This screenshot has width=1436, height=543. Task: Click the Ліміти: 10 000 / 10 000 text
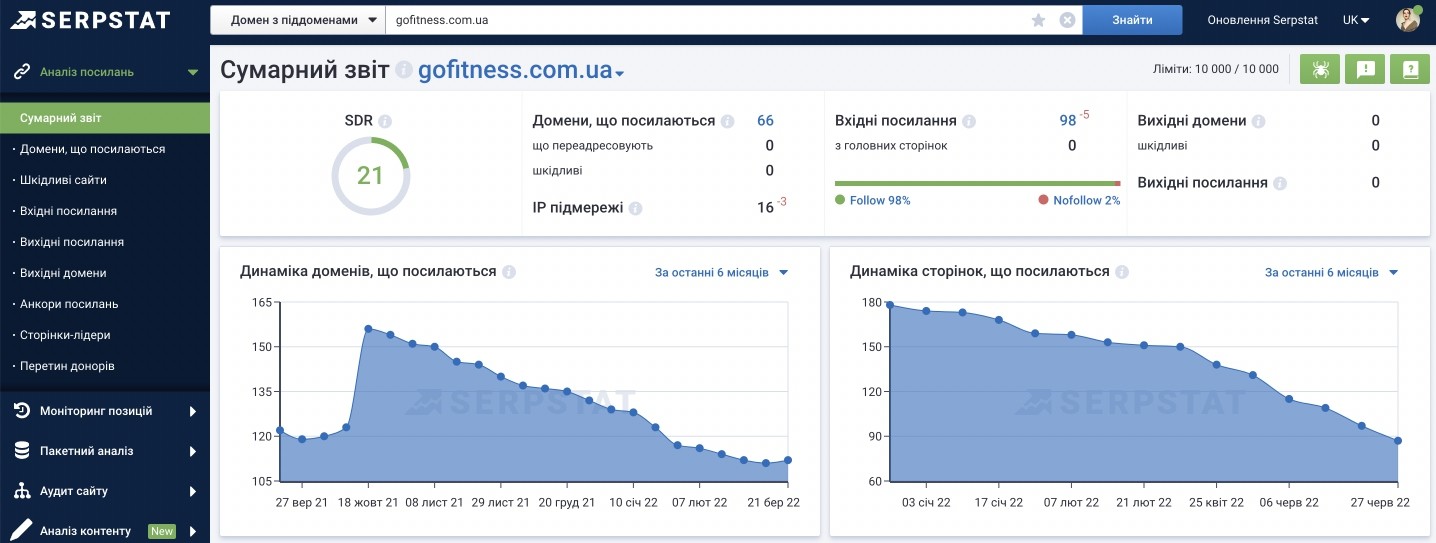[1215, 69]
